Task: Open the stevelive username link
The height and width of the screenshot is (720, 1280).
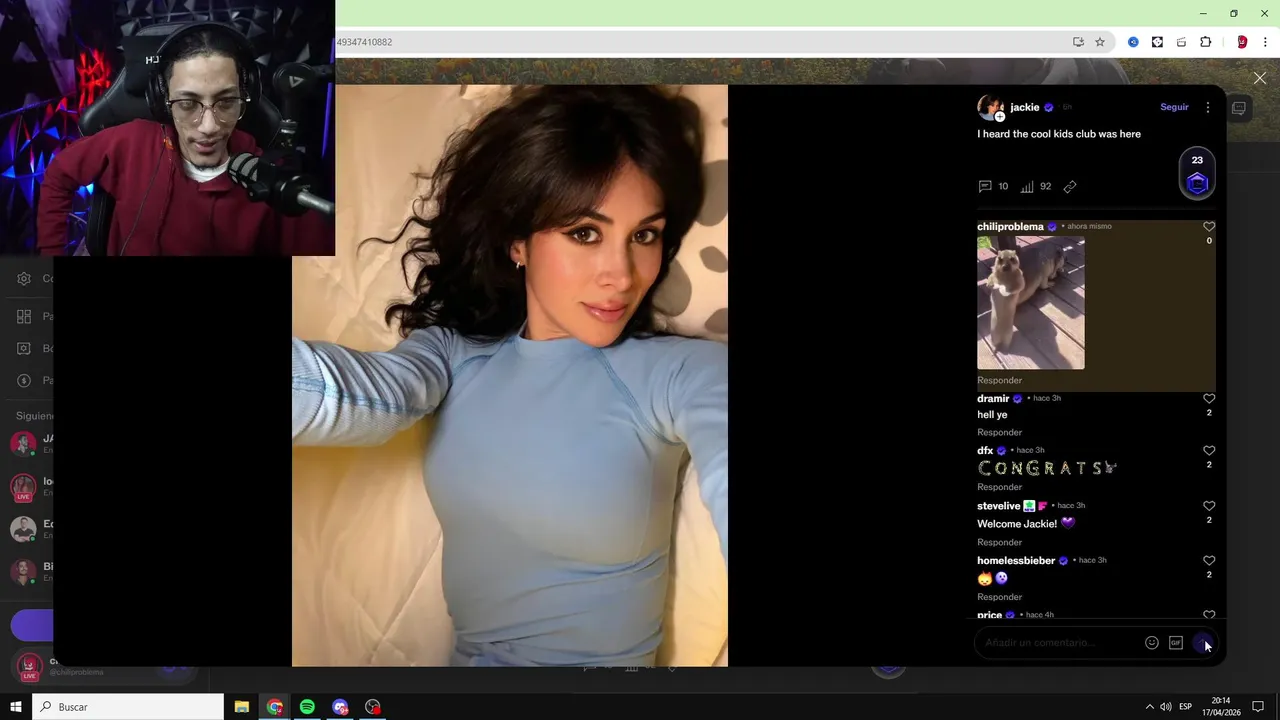Action: tap(998, 506)
